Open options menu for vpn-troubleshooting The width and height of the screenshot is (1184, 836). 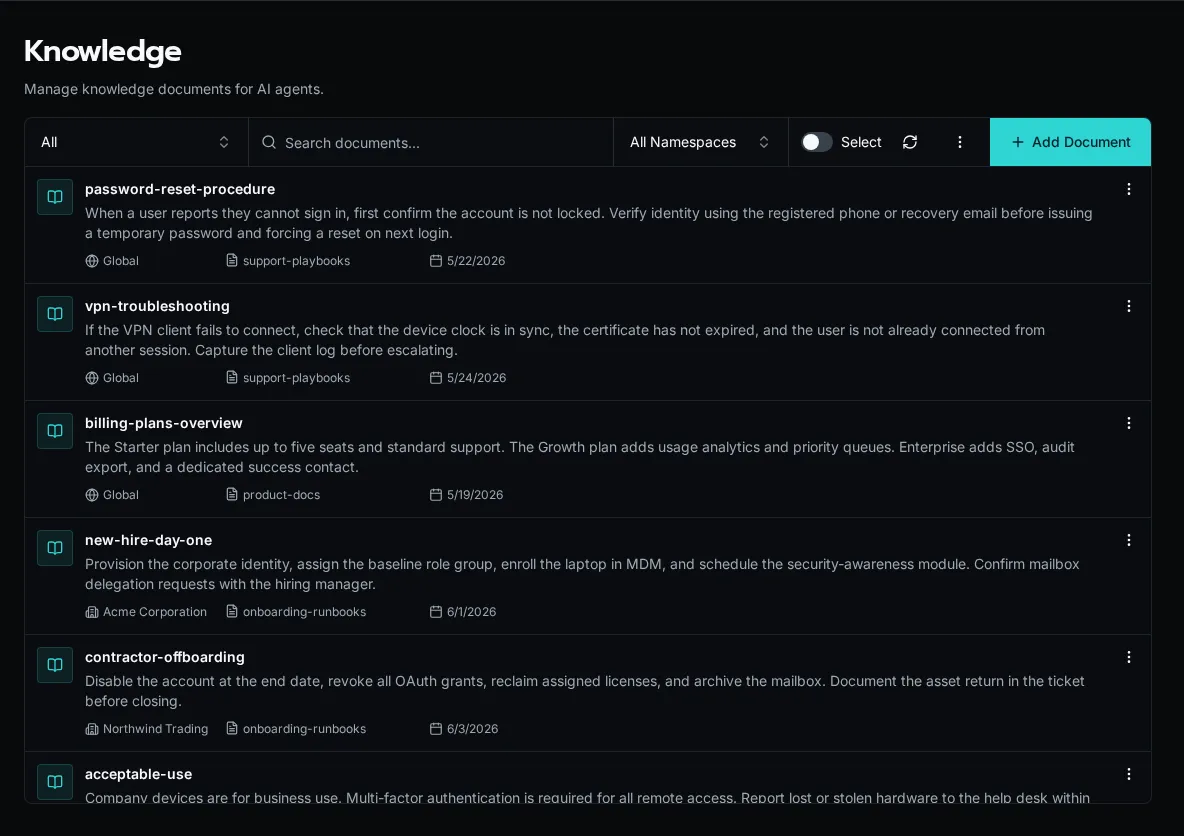coord(1129,307)
